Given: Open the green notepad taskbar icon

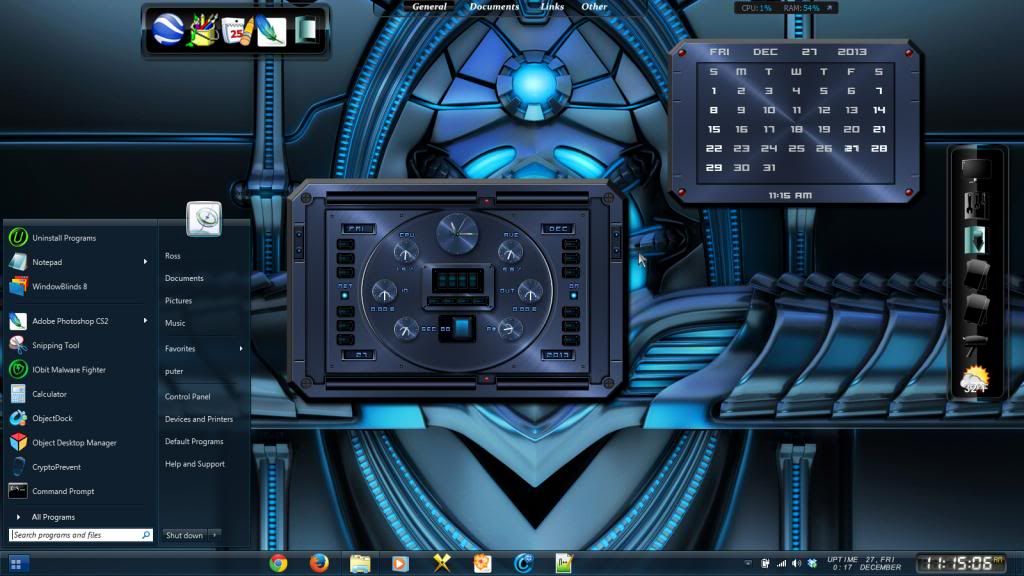Looking at the screenshot, I should point(564,563).
